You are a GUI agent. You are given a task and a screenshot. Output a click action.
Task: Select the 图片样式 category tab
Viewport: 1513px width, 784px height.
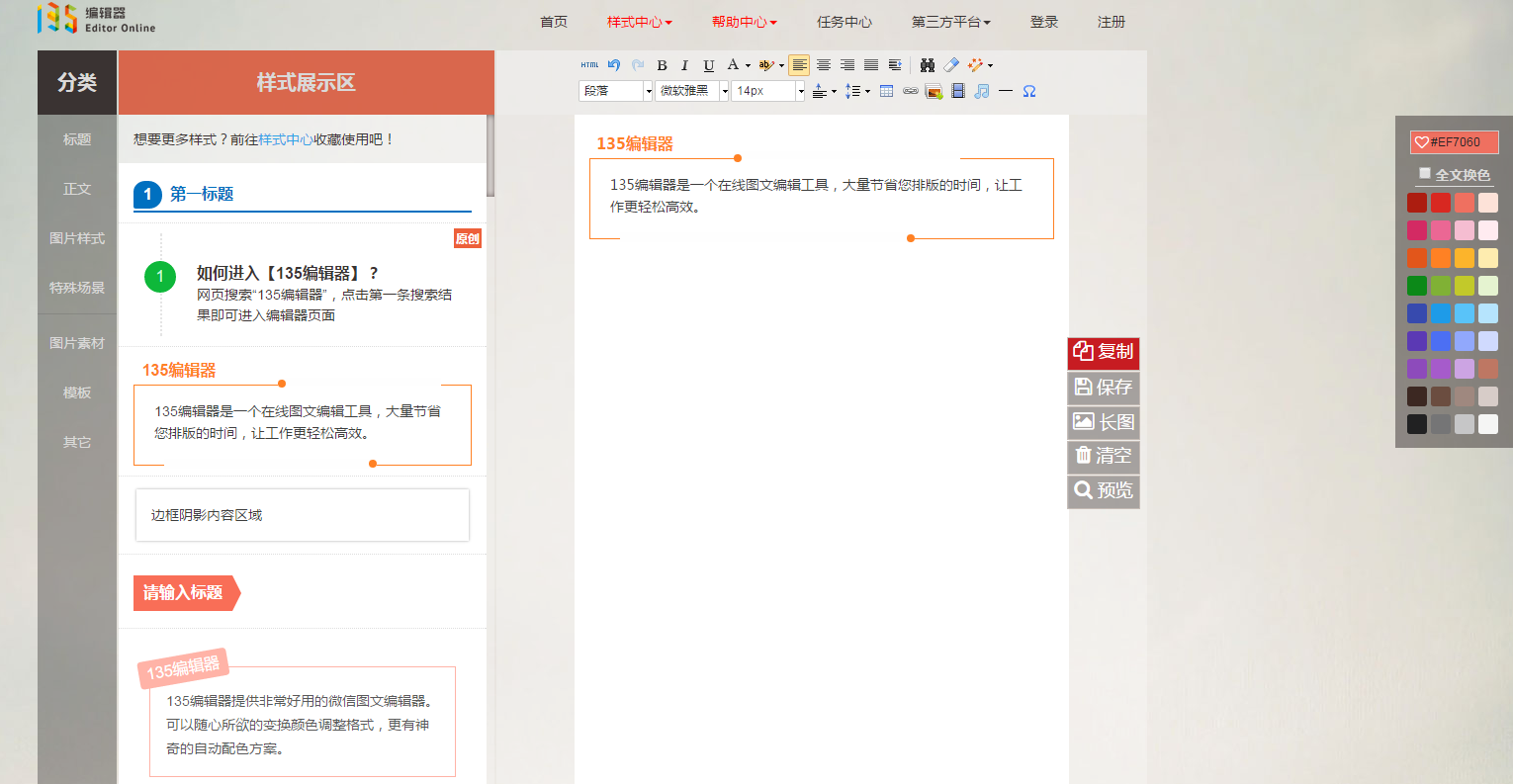(x=76, y=237)
